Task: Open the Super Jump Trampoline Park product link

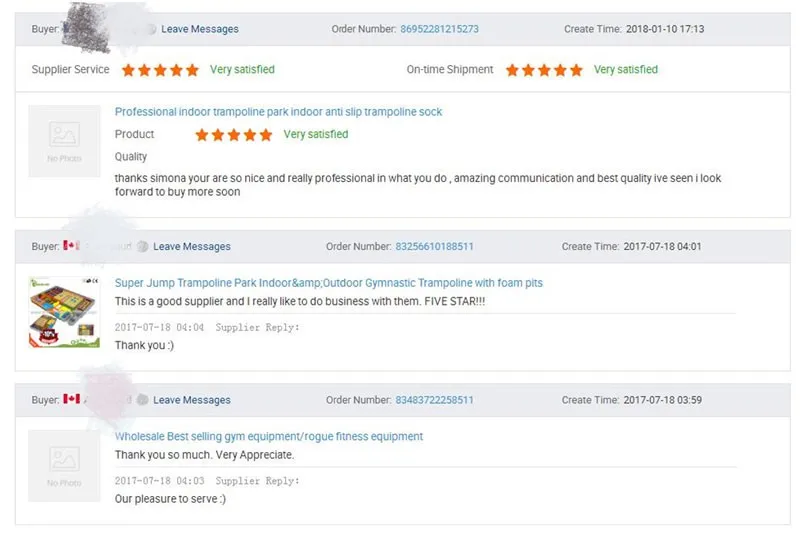Action: pos(329,283)
